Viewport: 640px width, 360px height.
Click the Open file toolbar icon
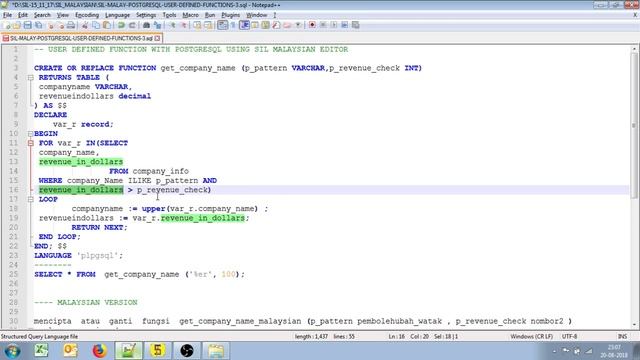pyautogui.click(x=17, y=25)
